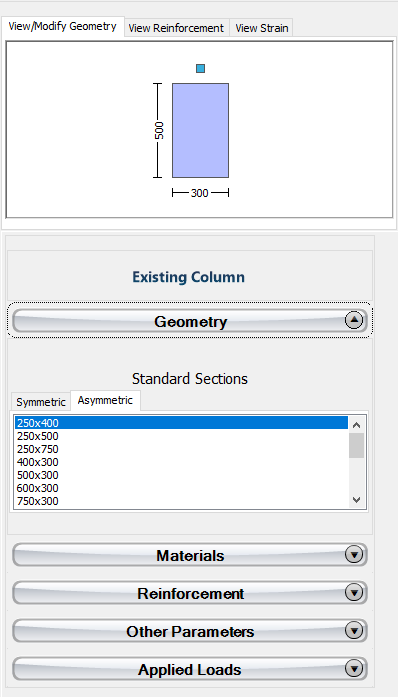Click the scroll-up arrow of sections list
The width and height of the screenshot is (398, 697).
356,425
